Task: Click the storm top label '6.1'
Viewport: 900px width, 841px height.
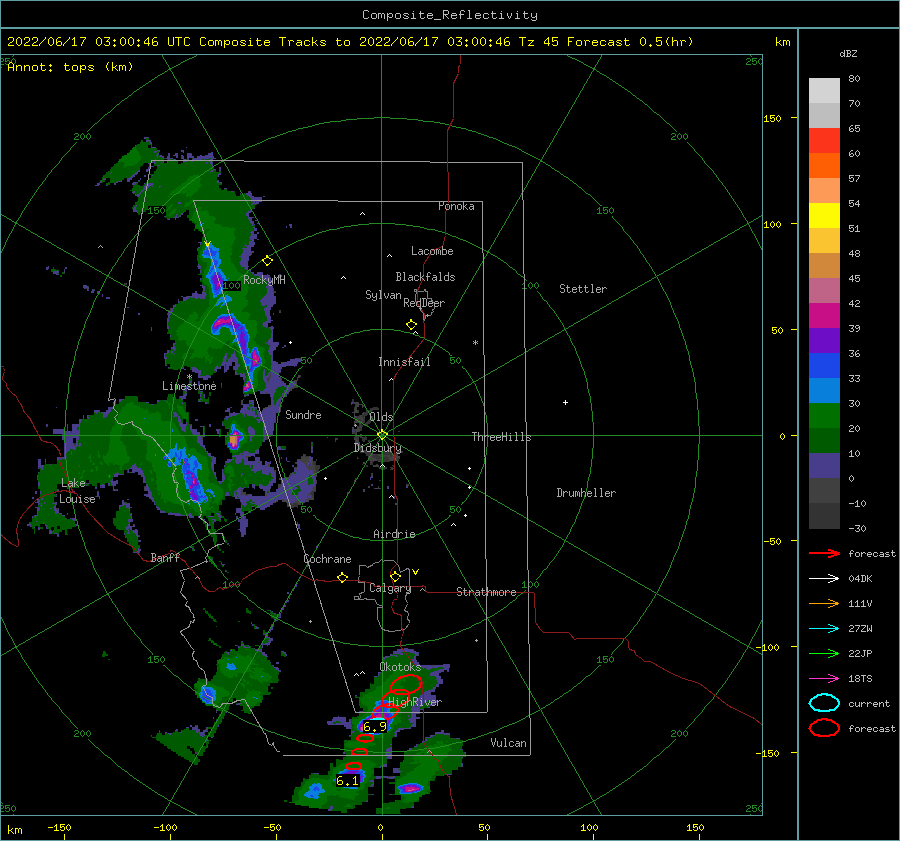Action: tap(347, 780)
